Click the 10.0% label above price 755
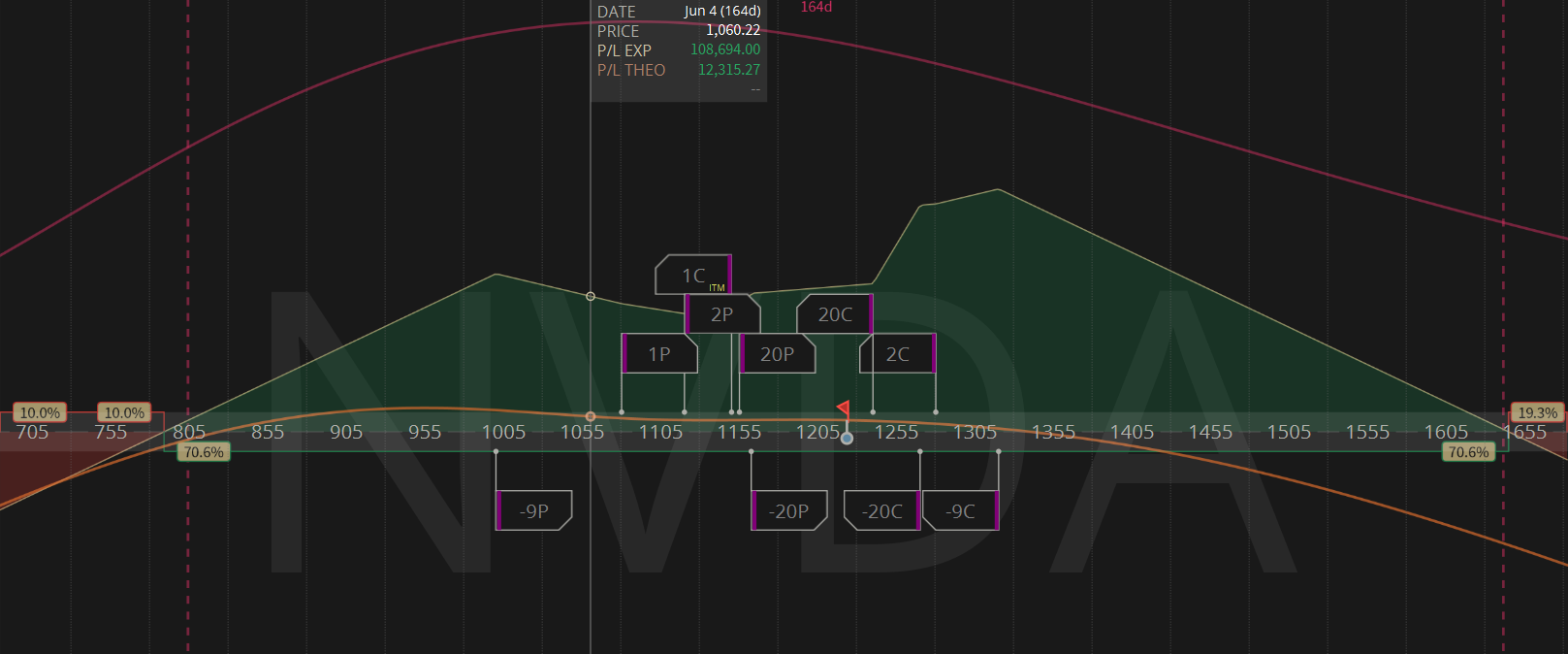The height and width of the screenshot is (654, 1568). [x=124, y=412]
